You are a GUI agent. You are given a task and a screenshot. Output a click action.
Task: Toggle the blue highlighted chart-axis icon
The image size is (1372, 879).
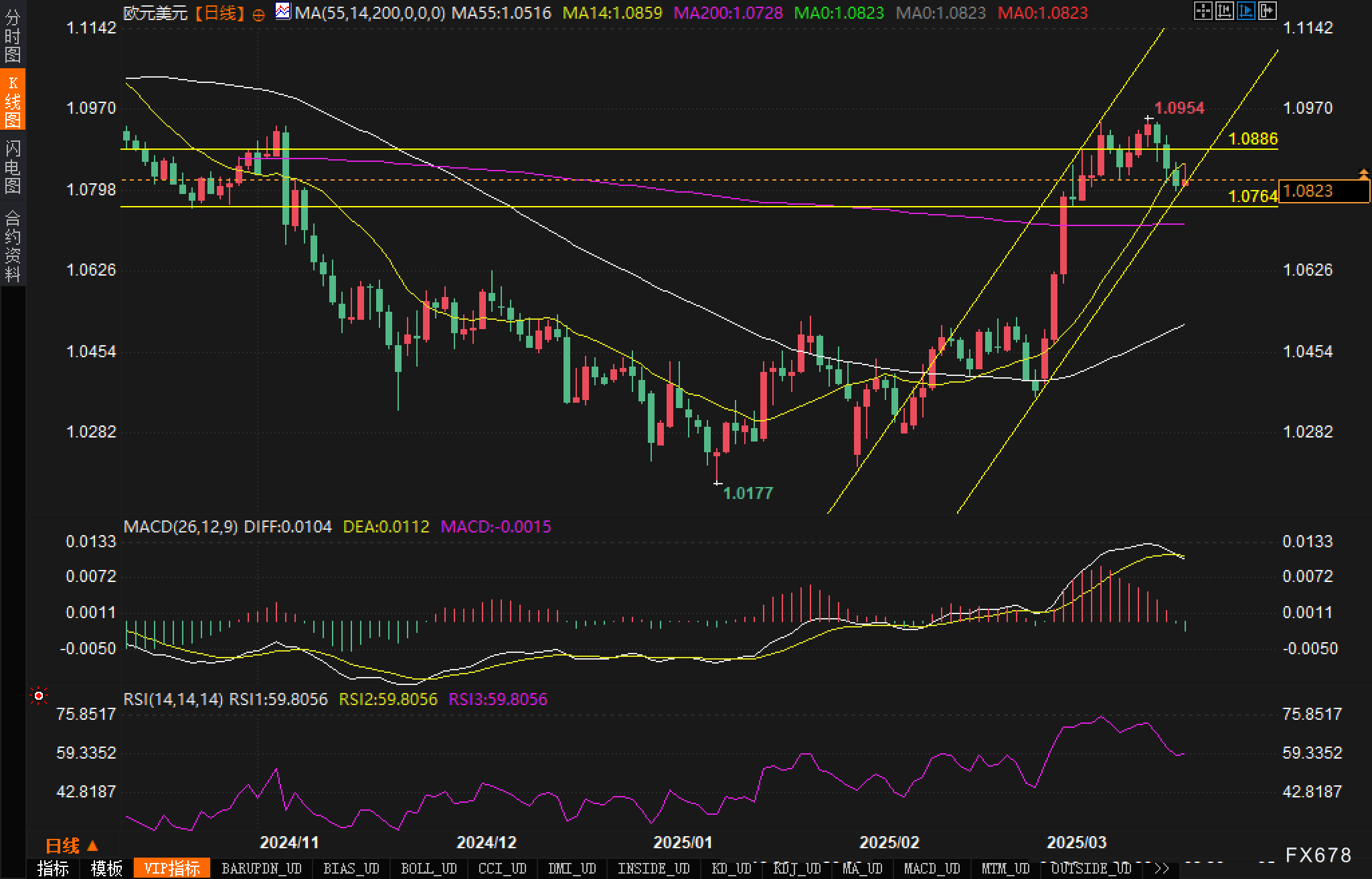(x=1246, y=11)
